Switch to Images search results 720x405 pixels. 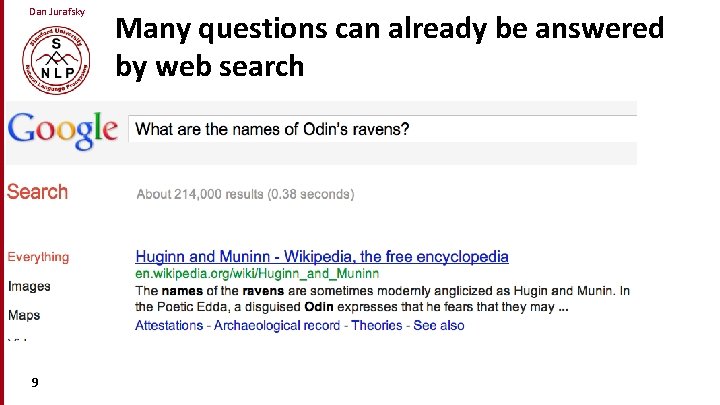[29, 286]
